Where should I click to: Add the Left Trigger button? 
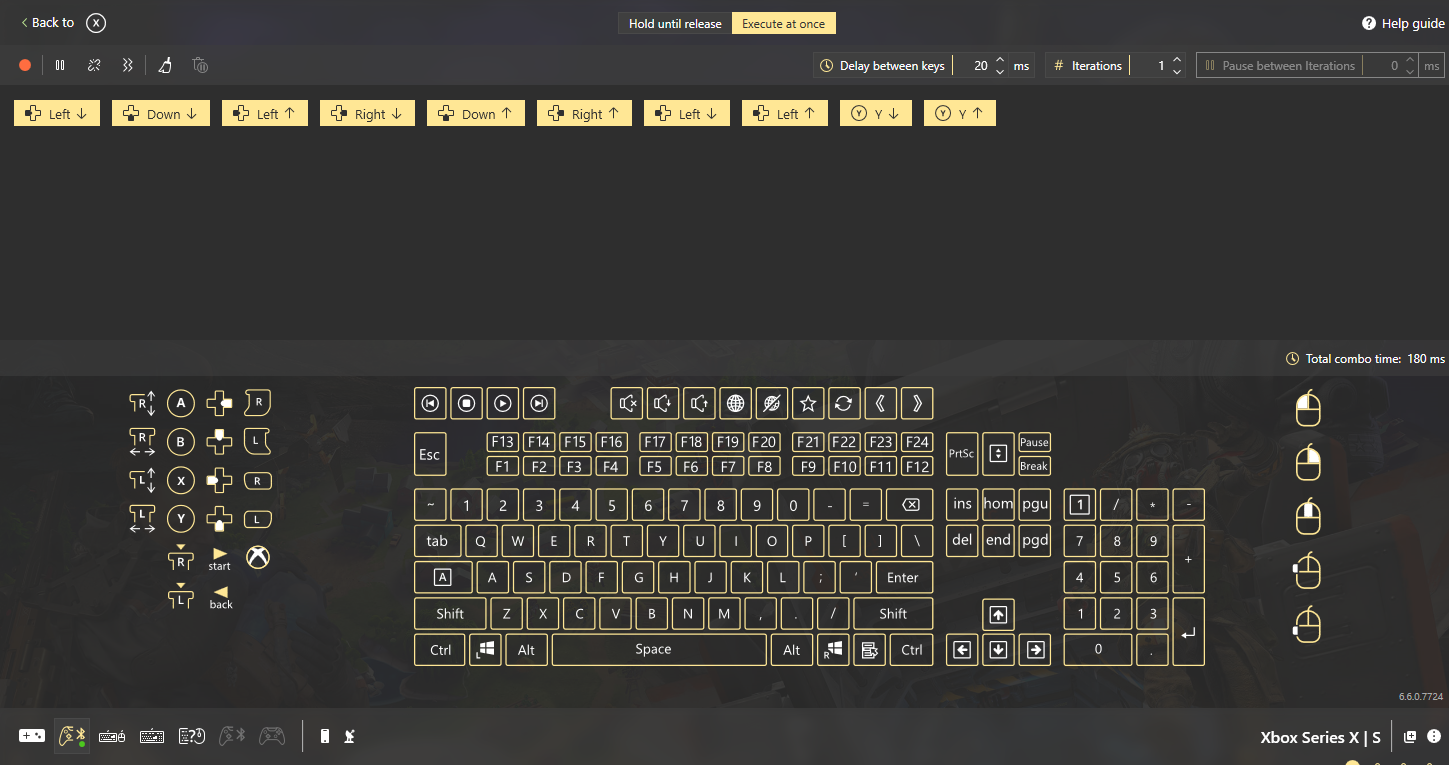tap(258, 441)
